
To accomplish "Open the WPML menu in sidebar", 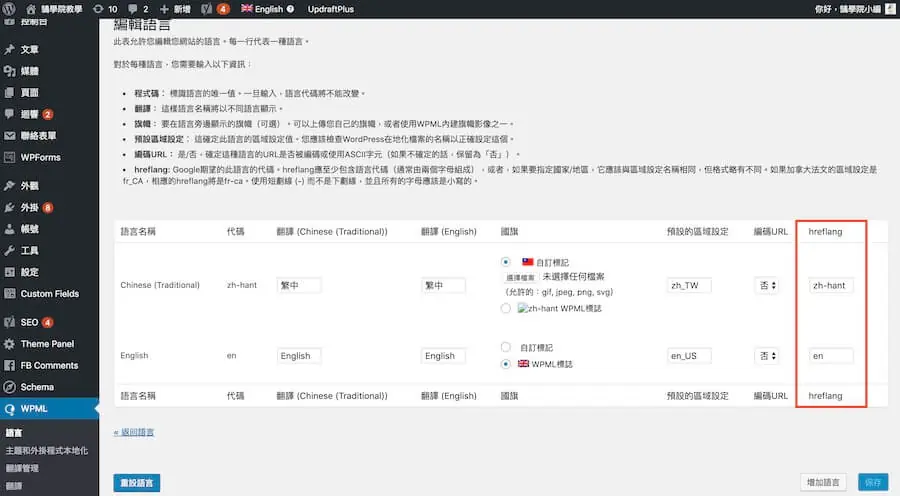I will [x=49, y=409].
